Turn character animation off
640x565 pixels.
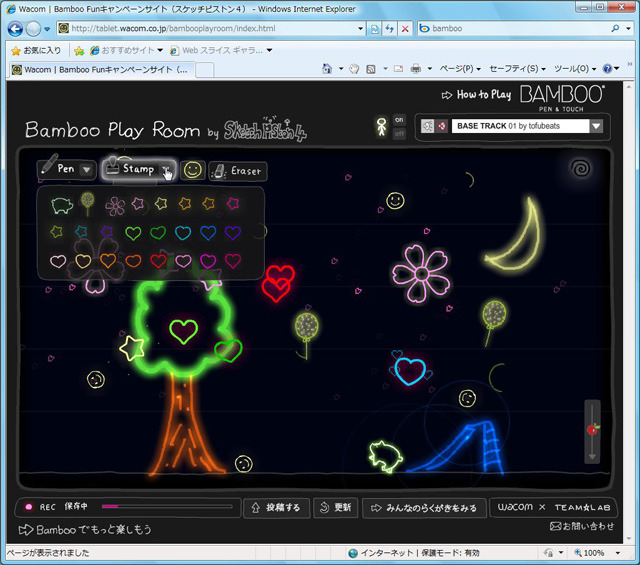[x=399, y=133]
